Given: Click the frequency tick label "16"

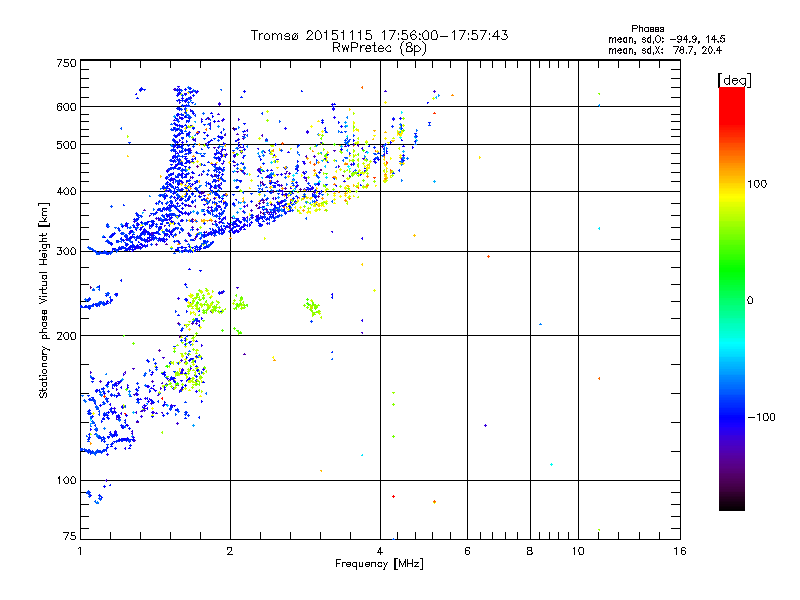Looking at the screenshot, I should tap(680, 551).
